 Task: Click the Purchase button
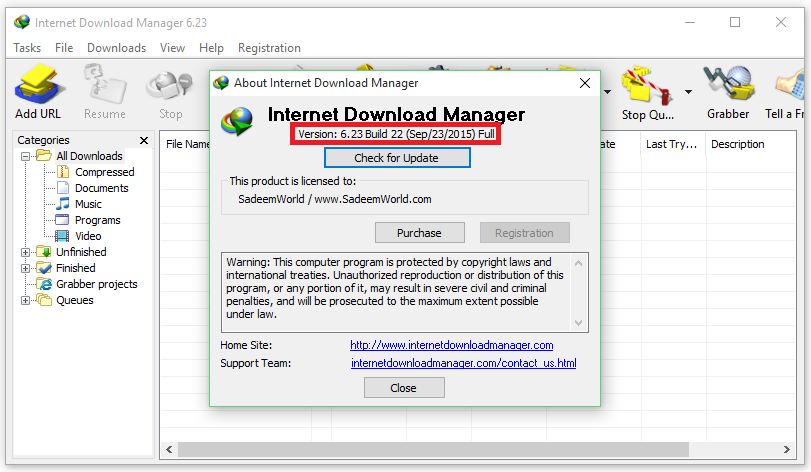click(419, 233)
